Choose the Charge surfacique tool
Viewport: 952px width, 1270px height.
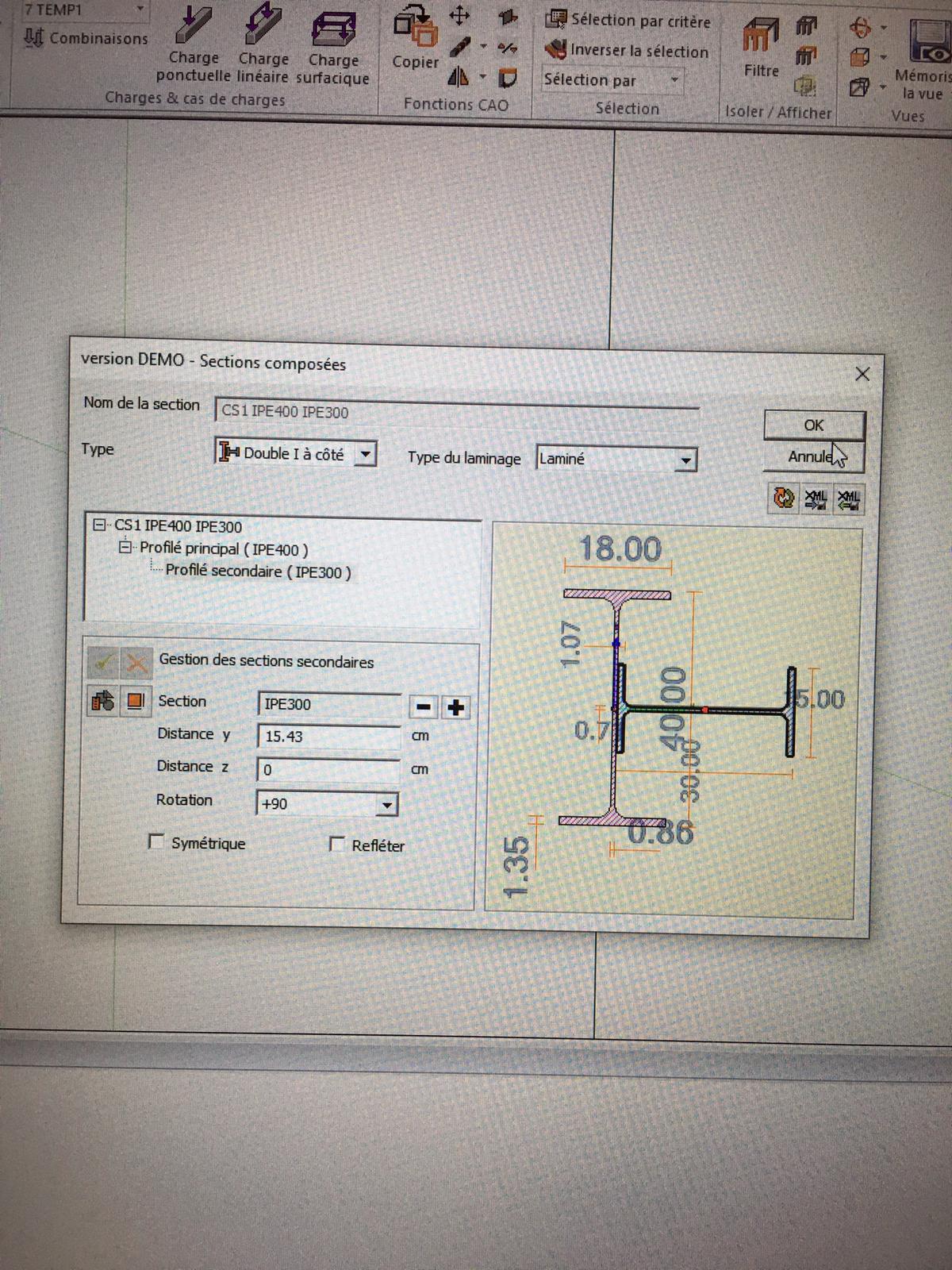click(x=333, y=29)
